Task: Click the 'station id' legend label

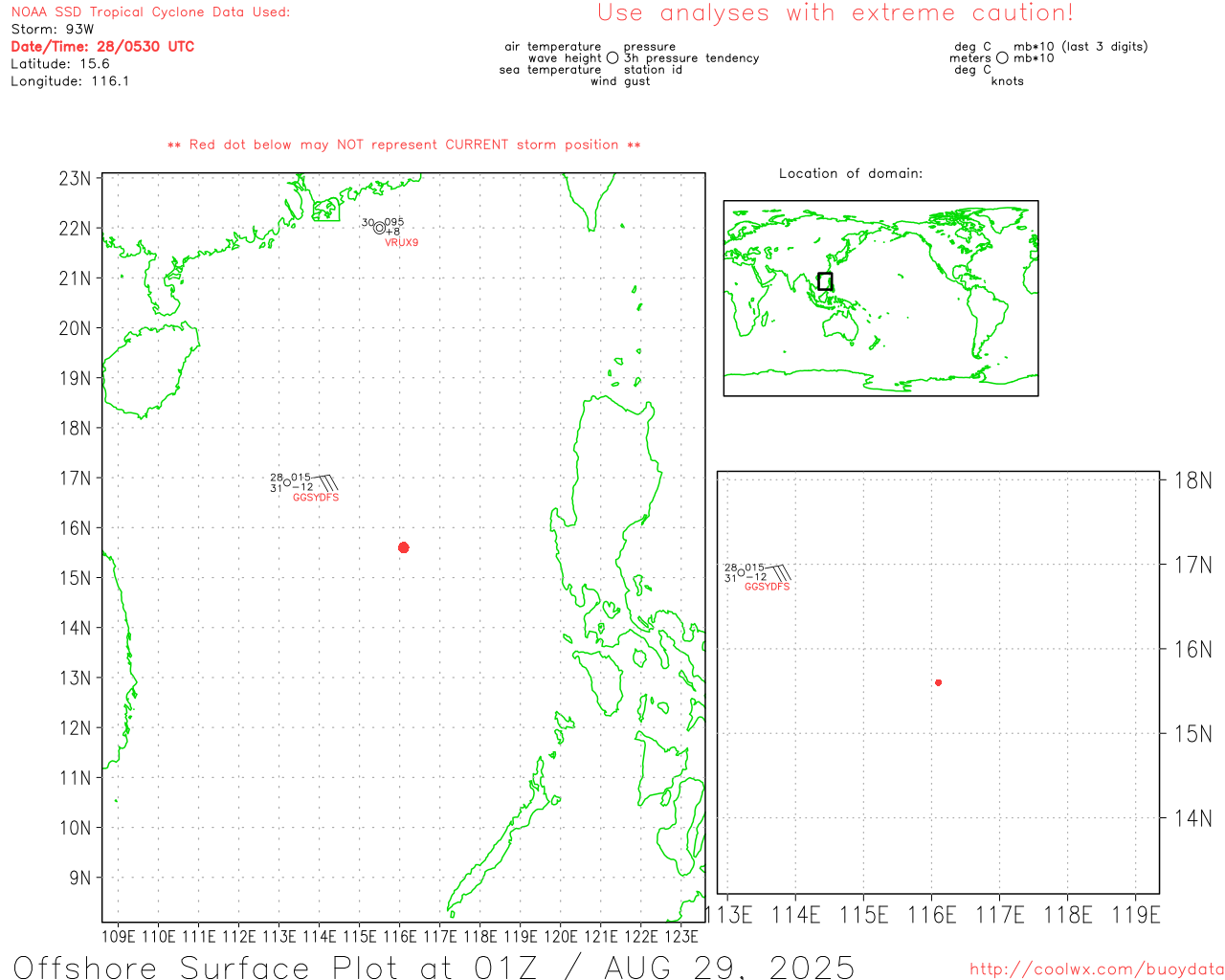Action: pyautogui.click(x=654, y=70)
